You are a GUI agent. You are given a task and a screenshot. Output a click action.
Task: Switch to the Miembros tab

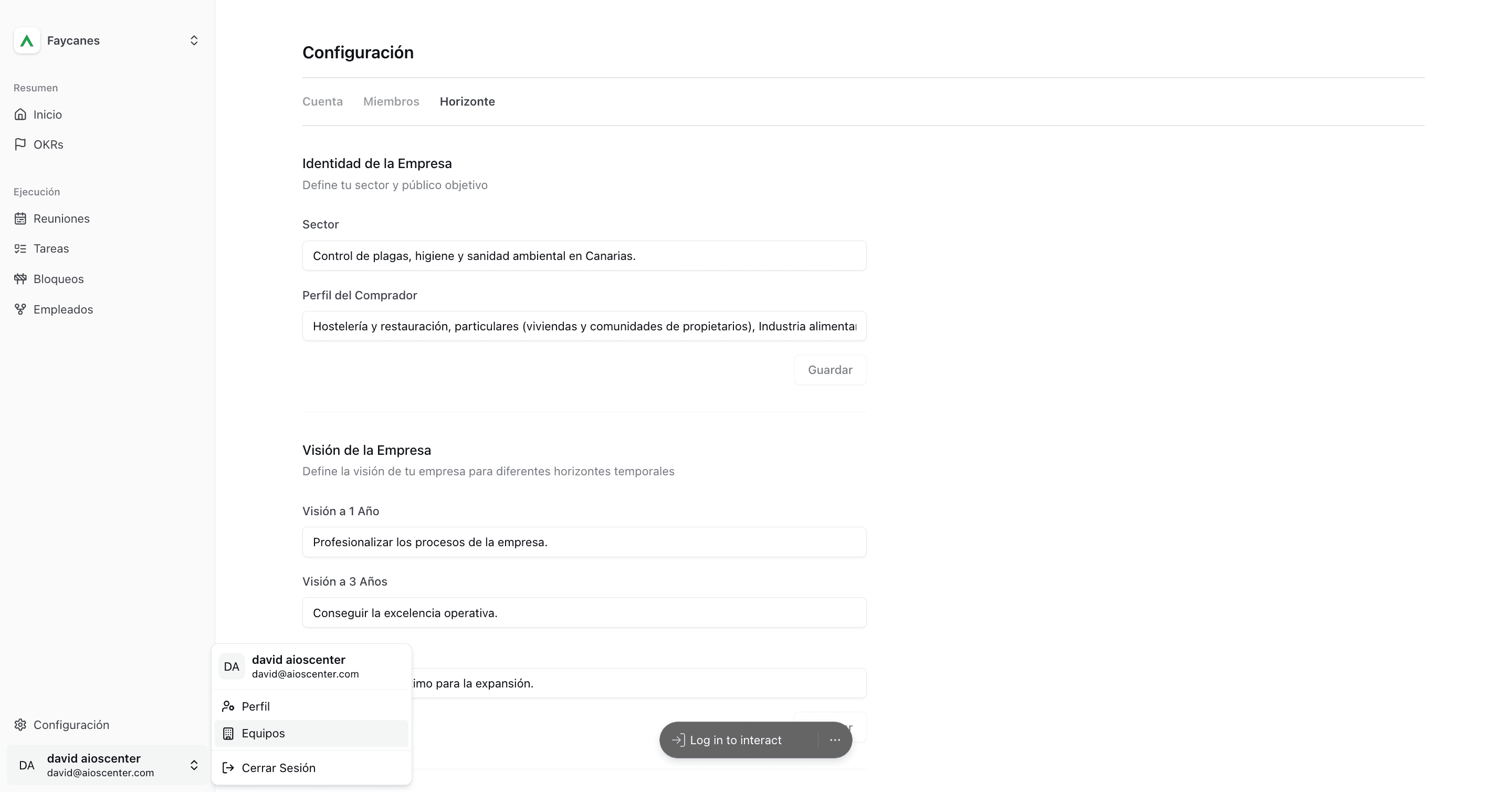tap(391, 101)
